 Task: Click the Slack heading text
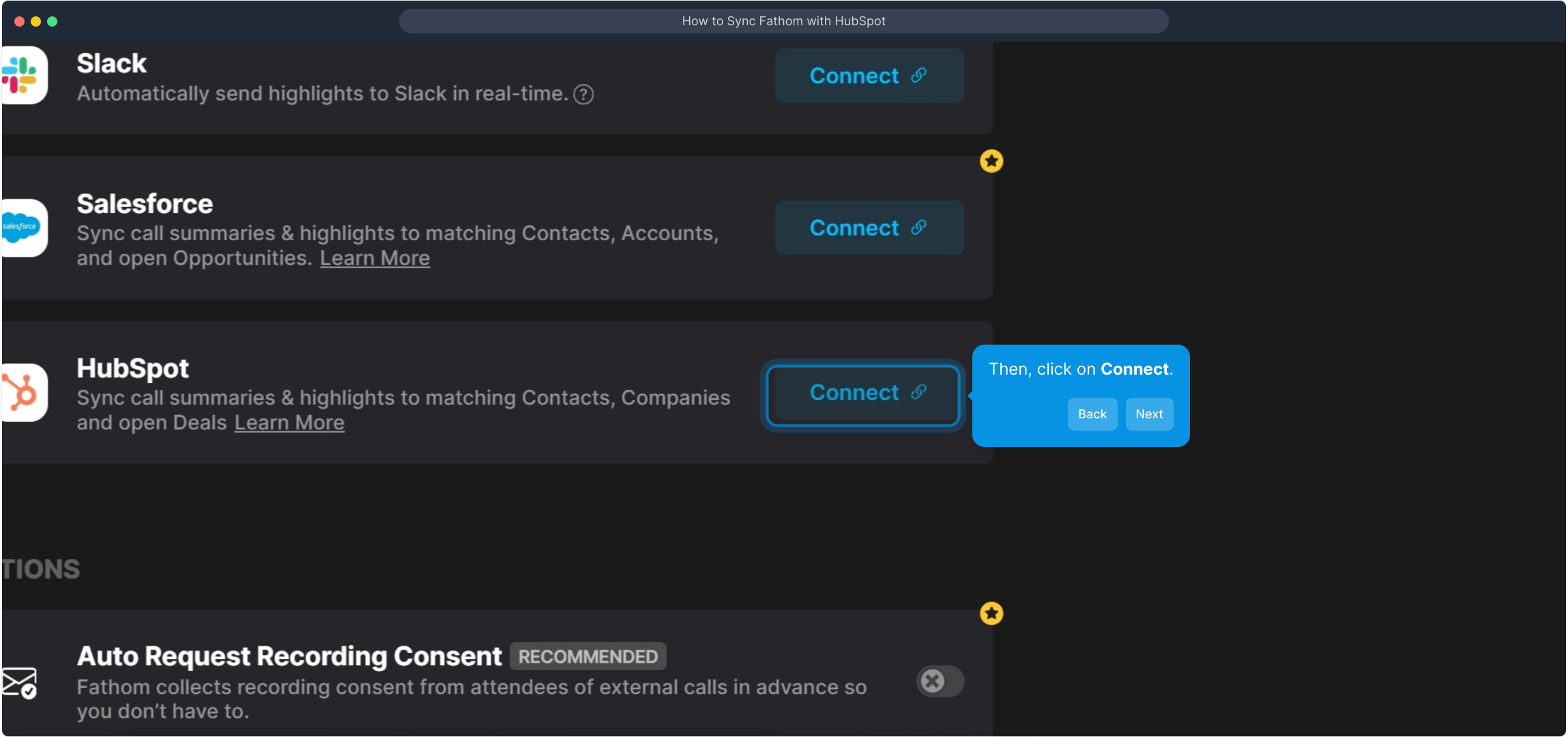point(112,63)
